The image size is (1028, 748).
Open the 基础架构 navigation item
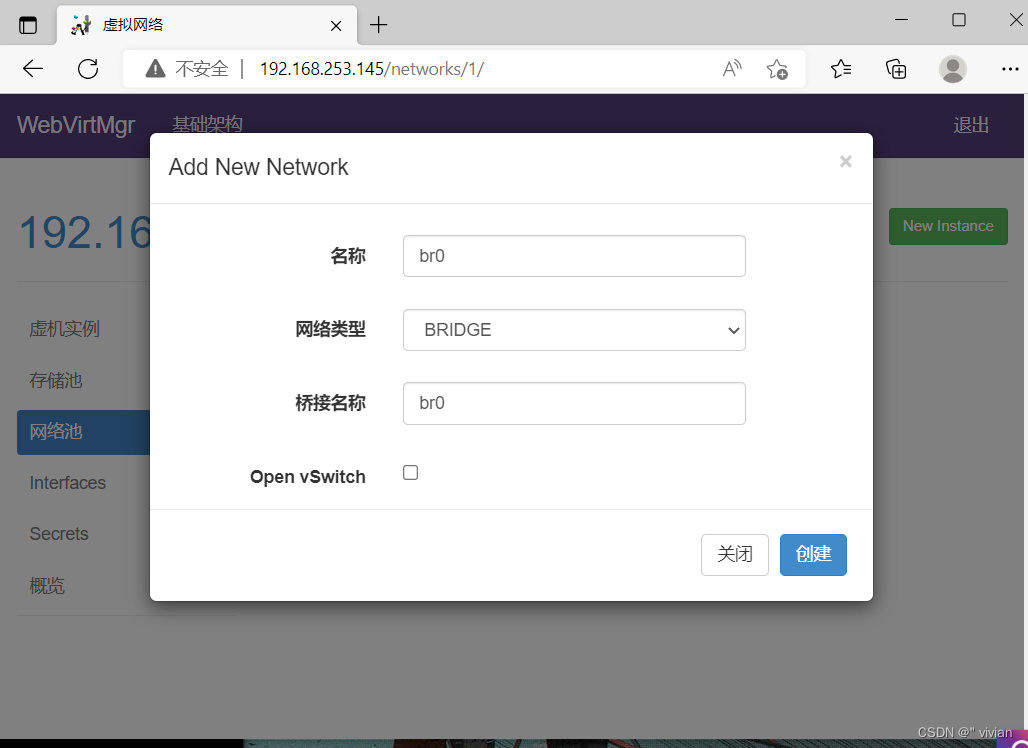[207, 124]
